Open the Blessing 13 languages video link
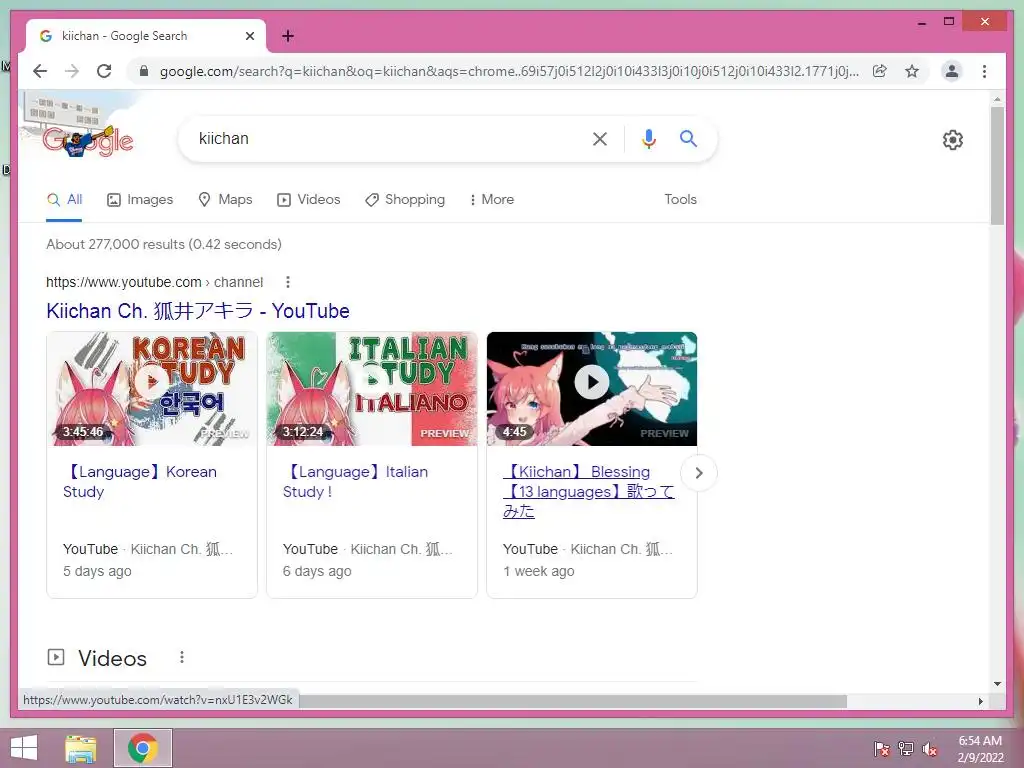 (x=588, y=491)
